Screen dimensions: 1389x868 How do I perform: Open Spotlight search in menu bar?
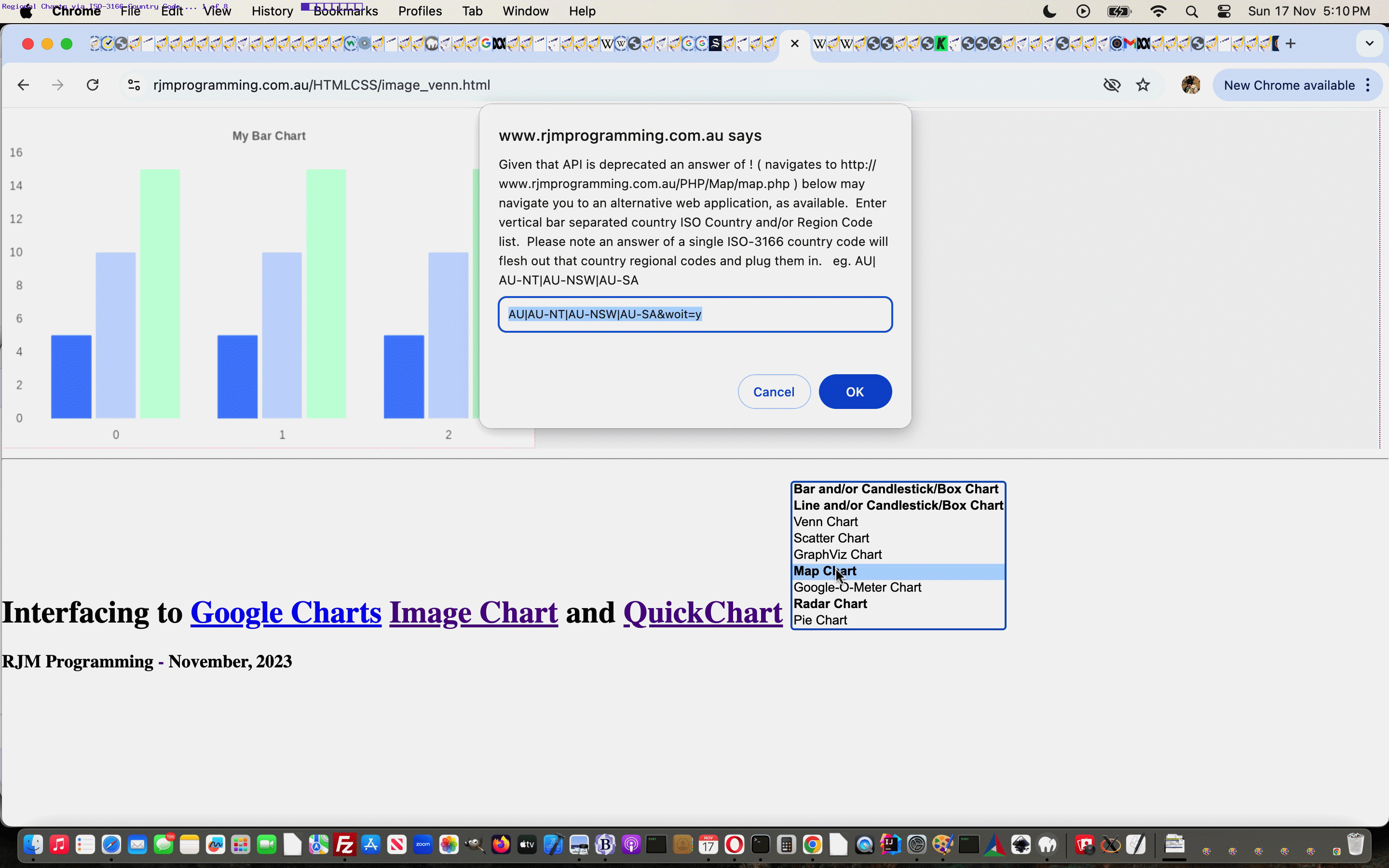click(x=1192, y=11)
